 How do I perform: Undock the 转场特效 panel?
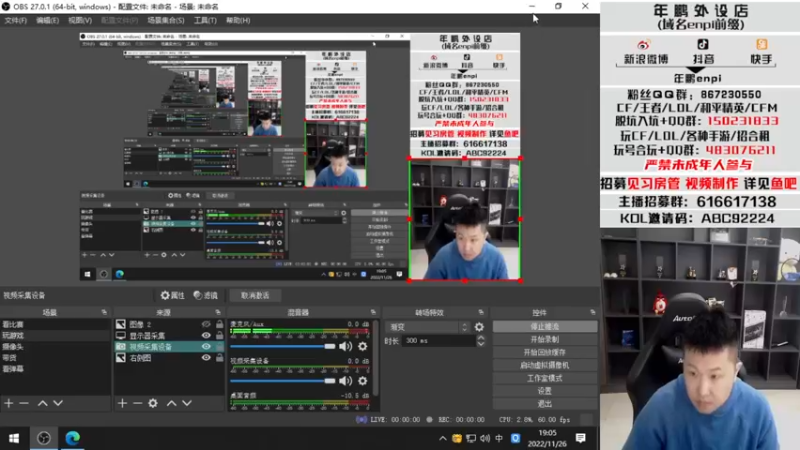[x=481, y=312]
